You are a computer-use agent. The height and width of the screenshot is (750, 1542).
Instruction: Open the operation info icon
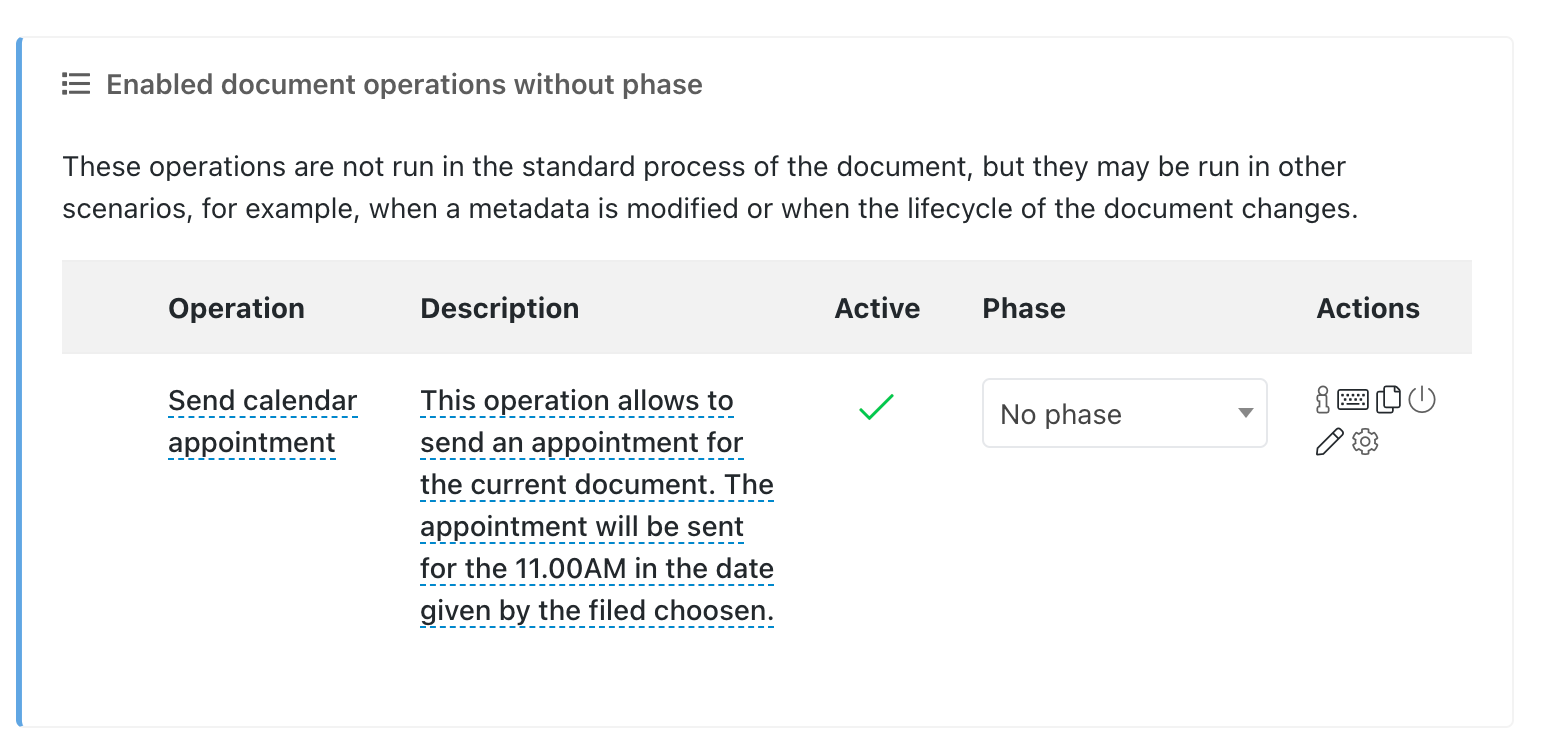(1322, 400)
